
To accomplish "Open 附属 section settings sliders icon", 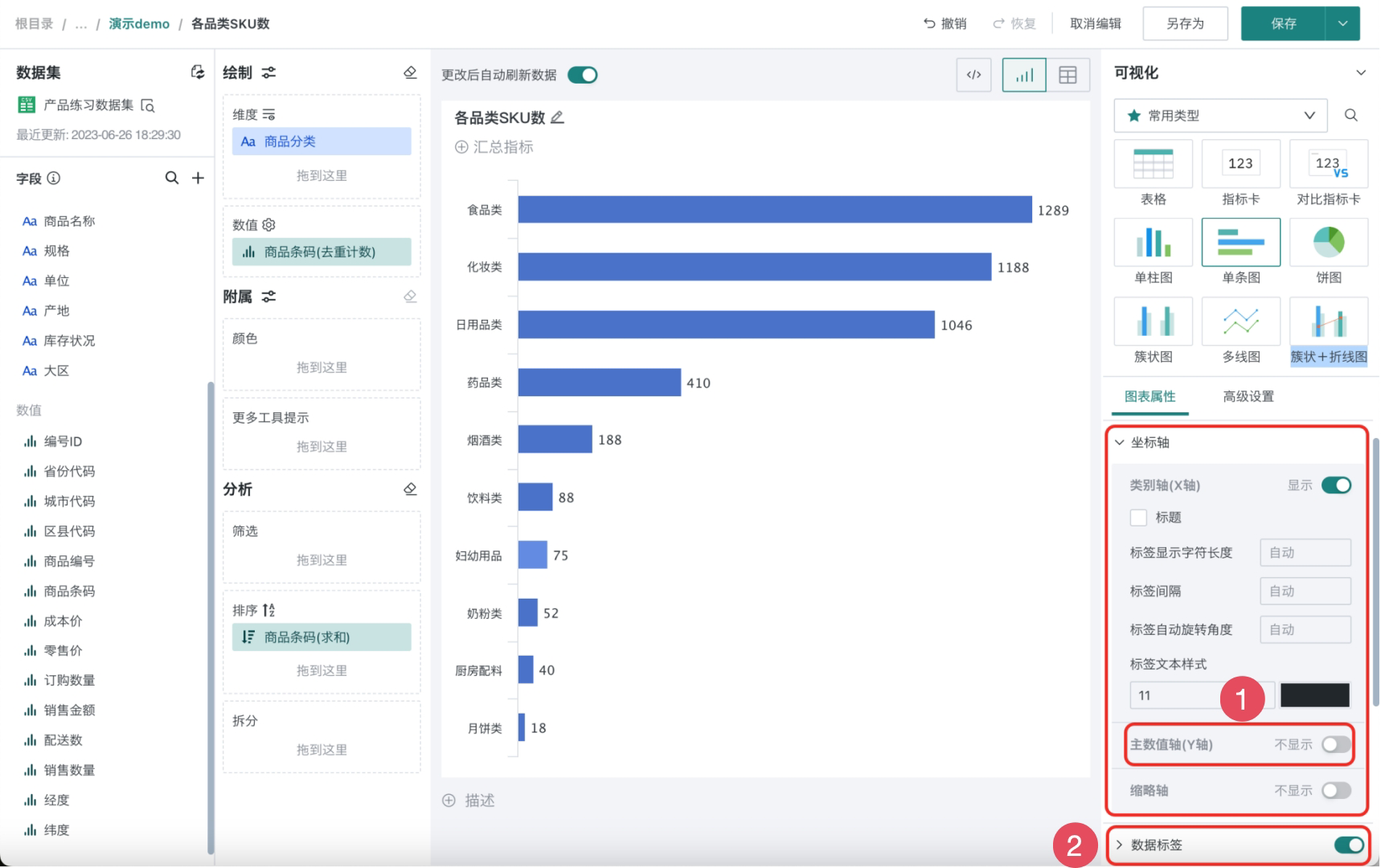I will click(268, 297).
